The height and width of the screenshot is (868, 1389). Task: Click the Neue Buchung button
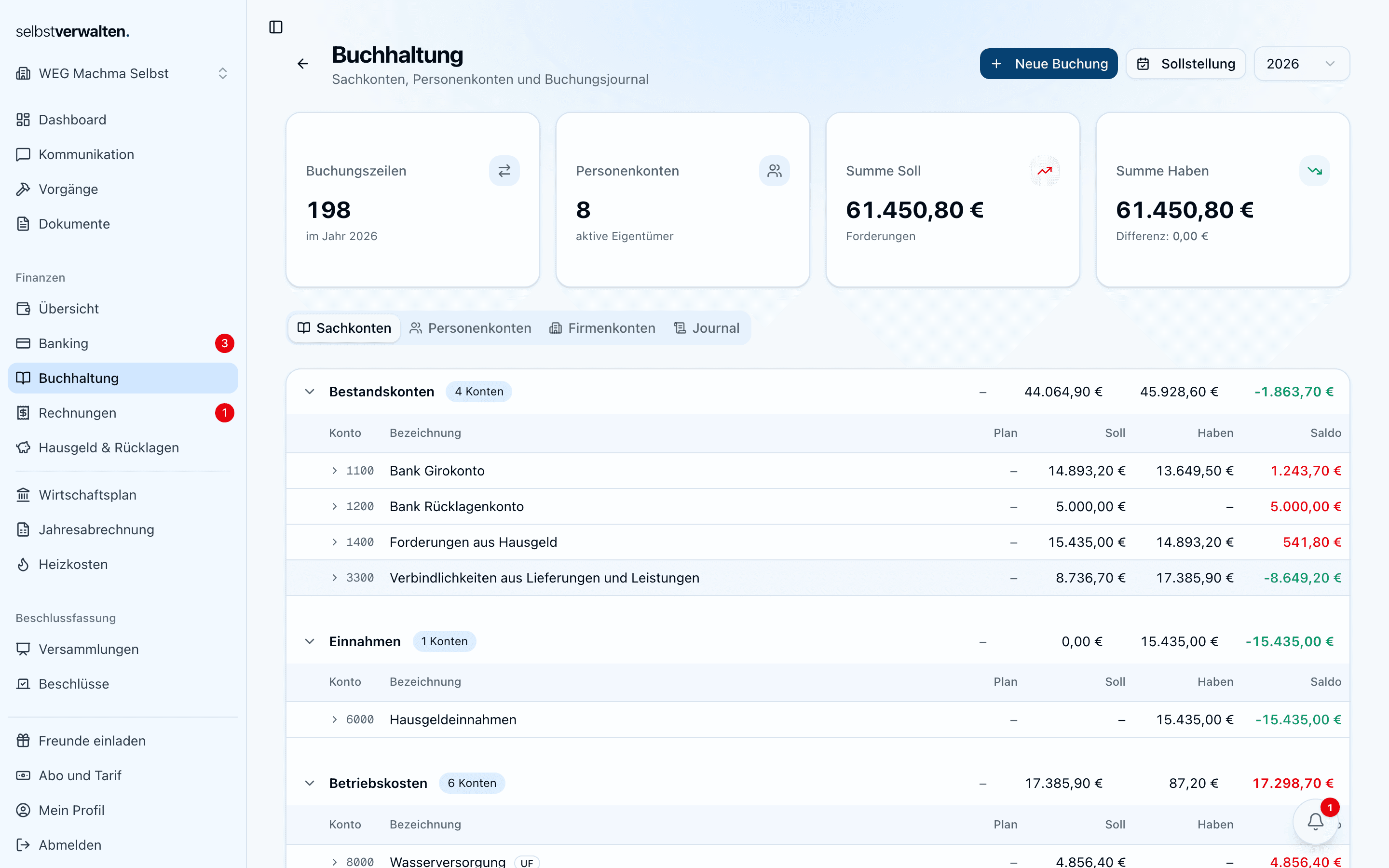[x=1049, y=64]
